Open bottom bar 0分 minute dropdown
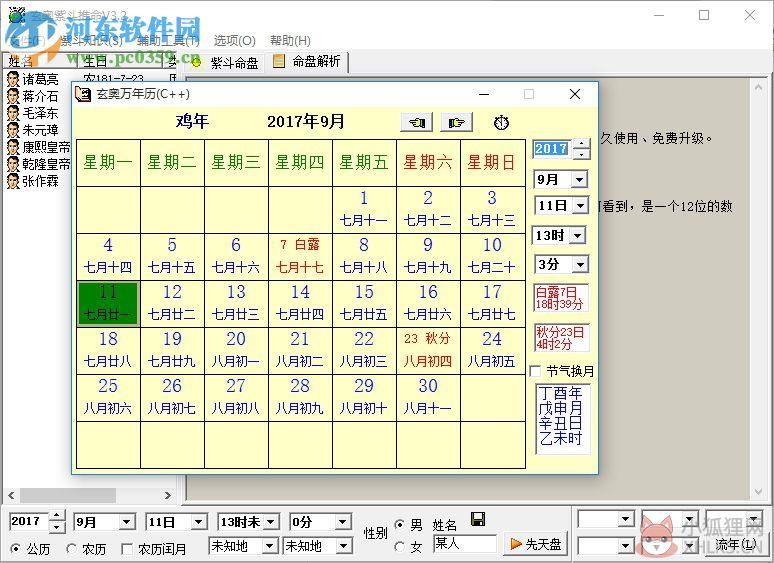Screen dimensions: 774x563 [343, 522]
